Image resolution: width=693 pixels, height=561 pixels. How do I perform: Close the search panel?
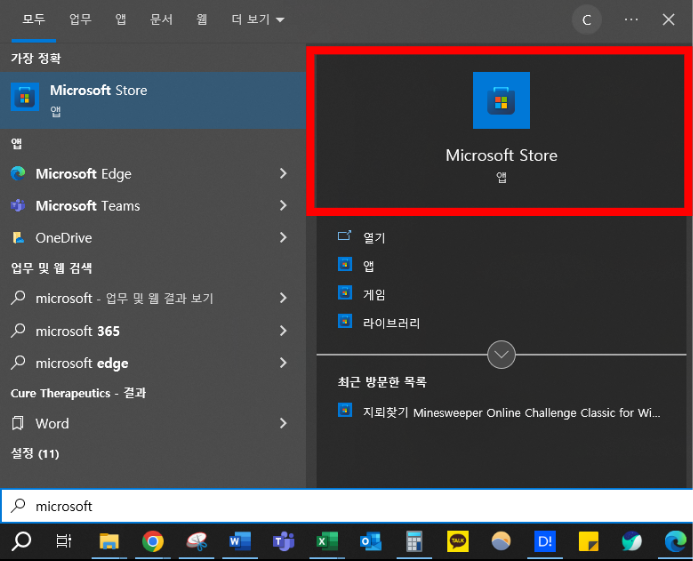pyautogui.click(x=668, y=19)
